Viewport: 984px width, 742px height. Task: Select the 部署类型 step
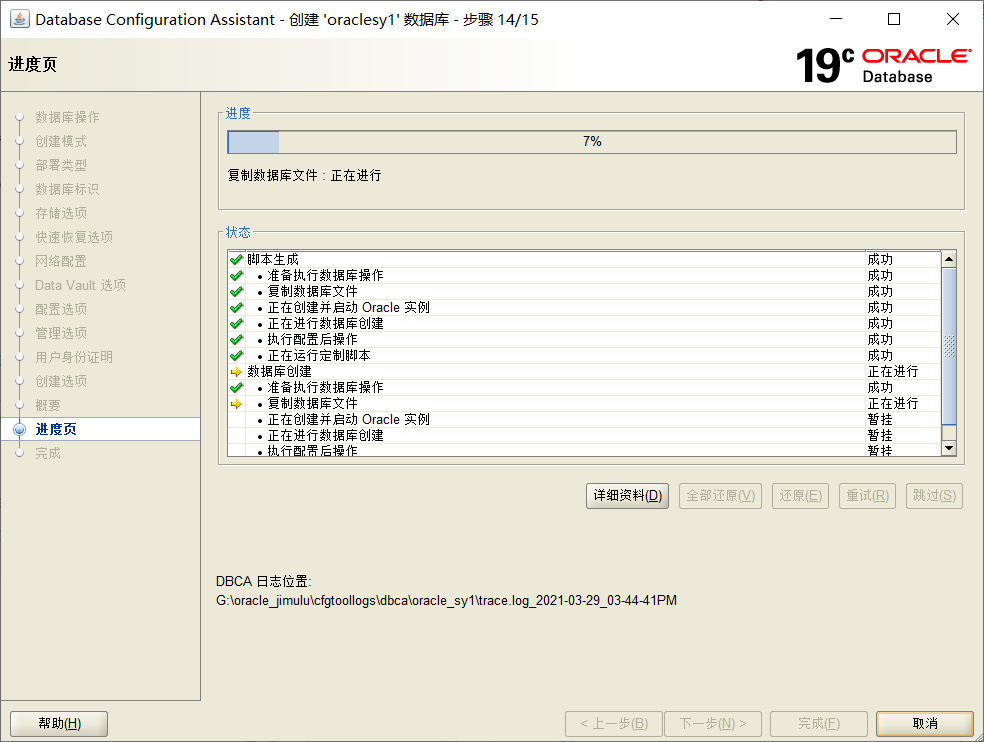click(x=61, y=165)
